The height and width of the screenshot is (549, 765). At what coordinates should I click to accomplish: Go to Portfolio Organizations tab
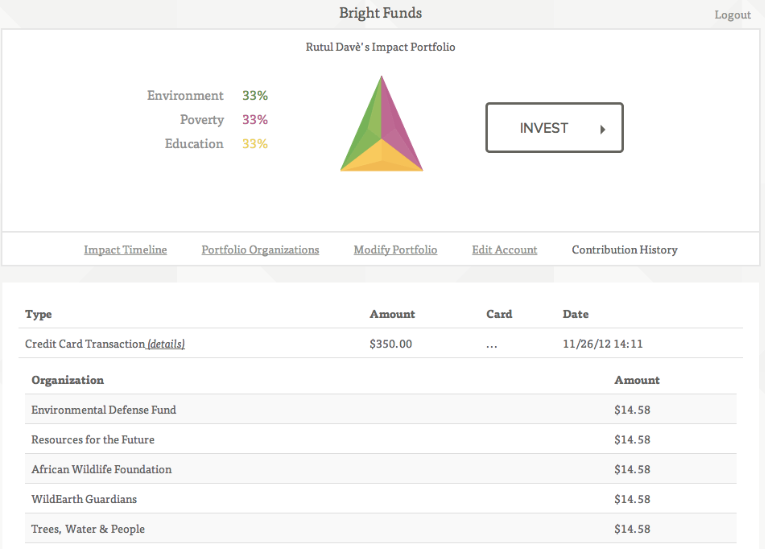[260, 250]
